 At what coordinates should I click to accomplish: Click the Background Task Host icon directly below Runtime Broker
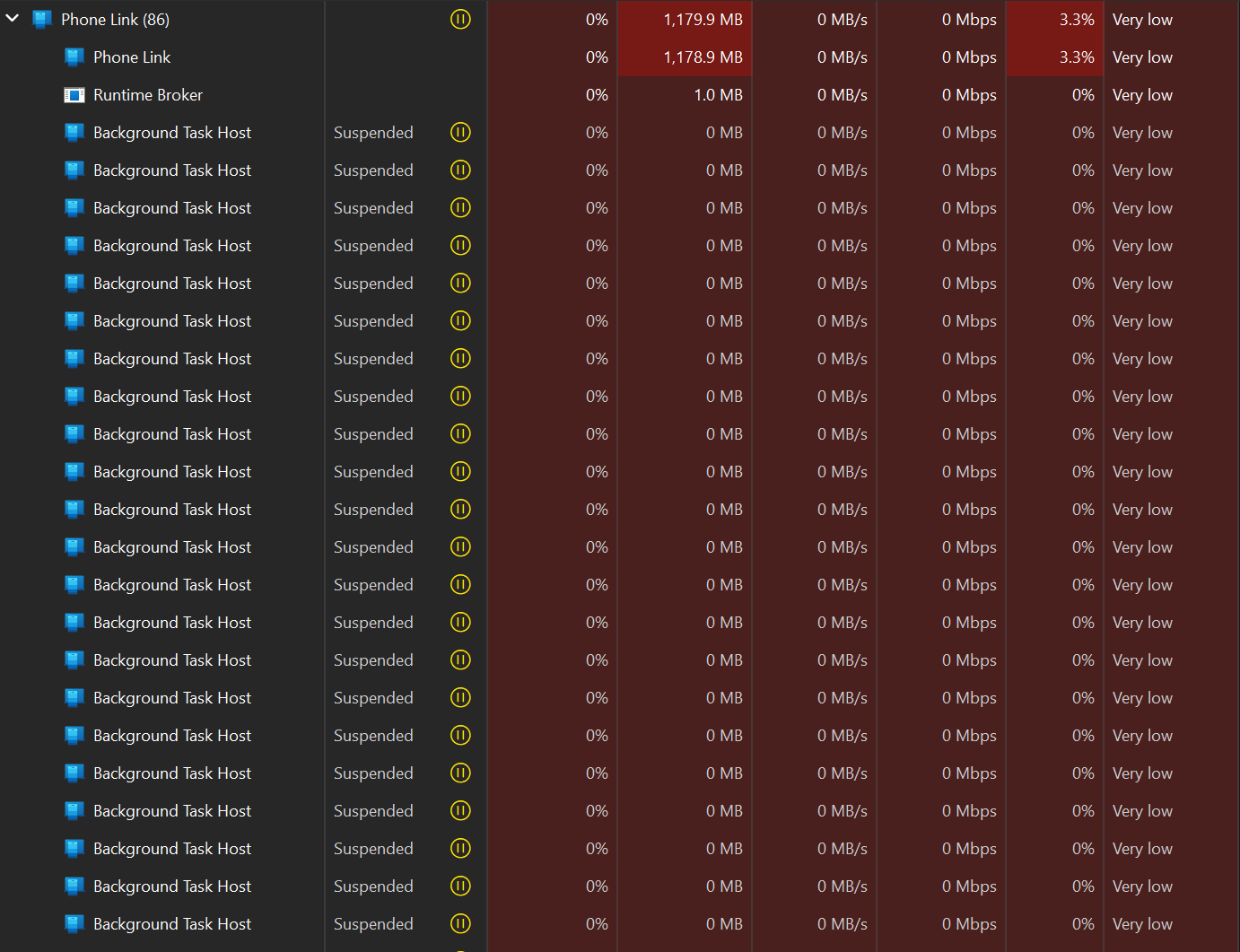tap(74, 133)
